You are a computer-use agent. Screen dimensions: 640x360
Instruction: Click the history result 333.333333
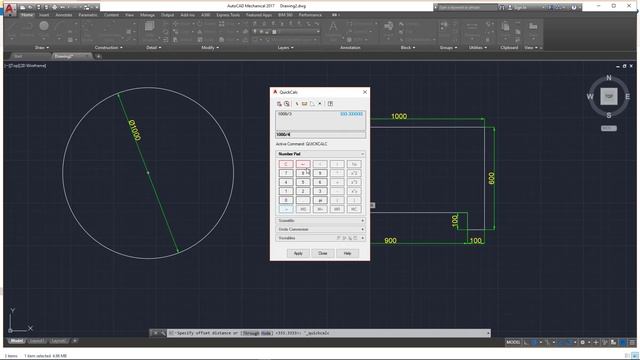[x=351, y=114]
